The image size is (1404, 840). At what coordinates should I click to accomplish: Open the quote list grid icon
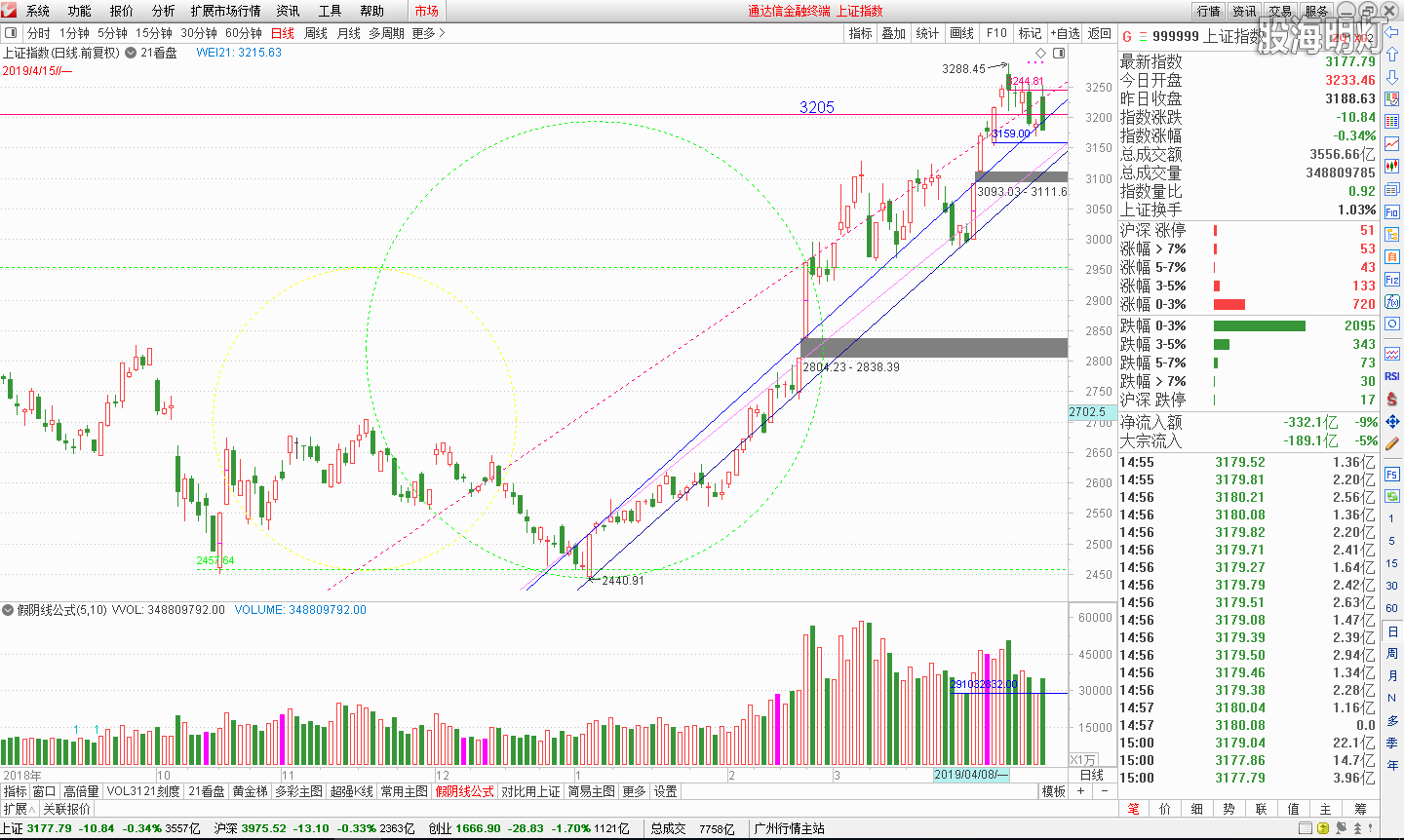pos(1392,121)
